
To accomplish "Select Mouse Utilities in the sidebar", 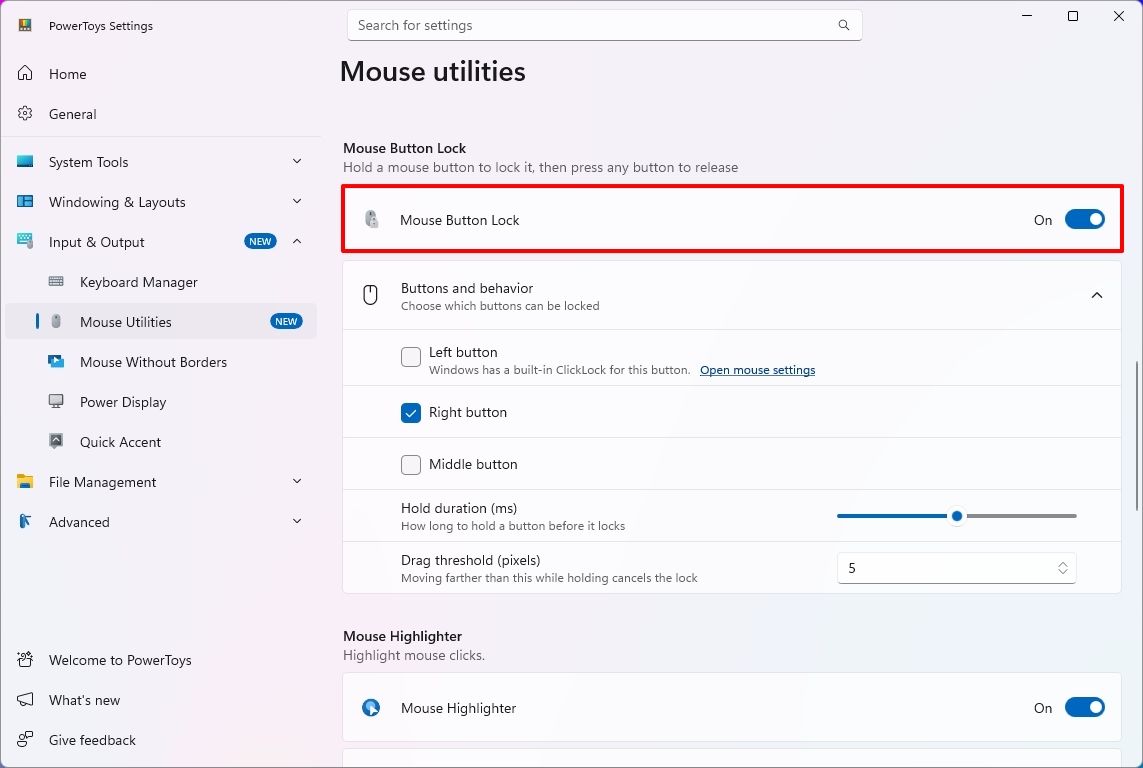I will pos(160,321).
